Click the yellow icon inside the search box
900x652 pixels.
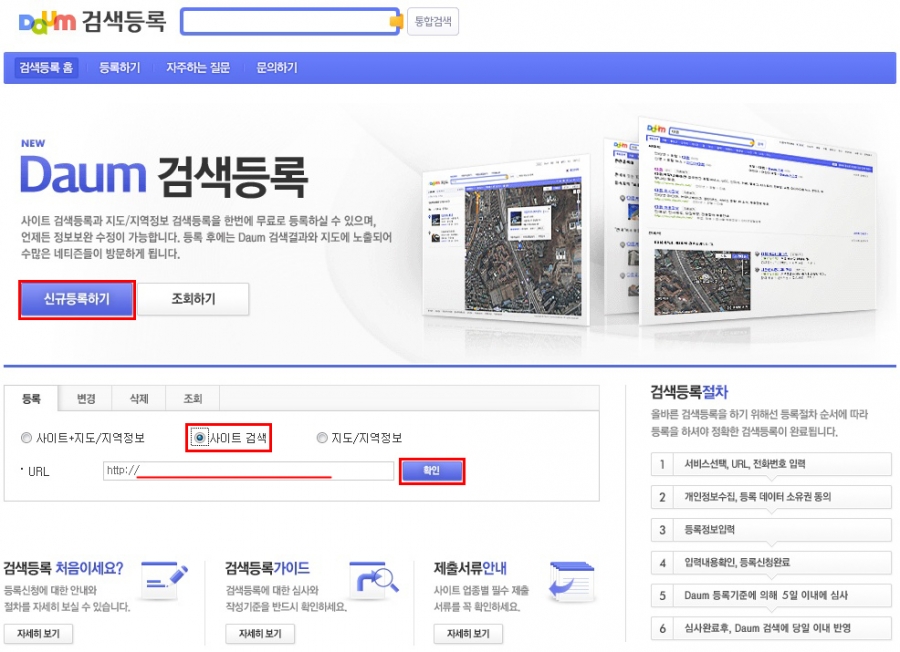[396, 21]
